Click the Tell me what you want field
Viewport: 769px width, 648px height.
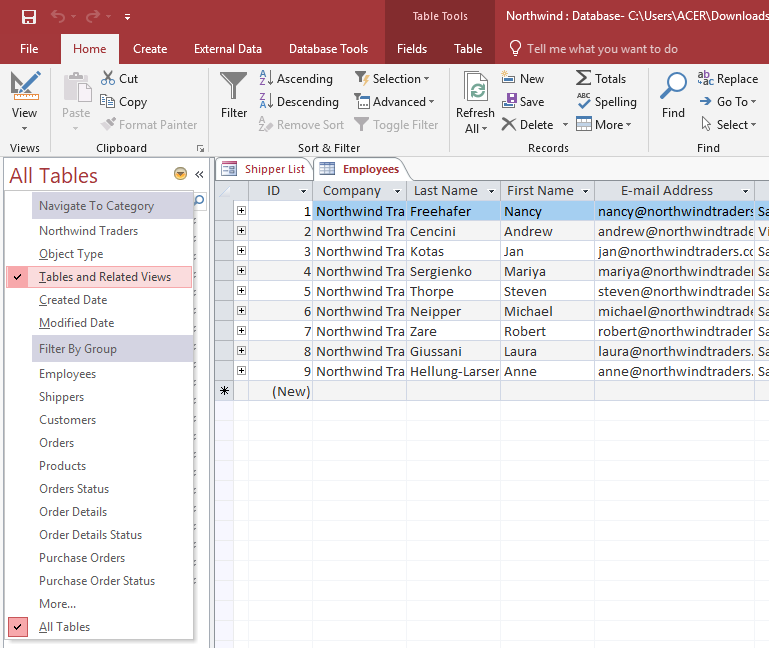[602, 48]
